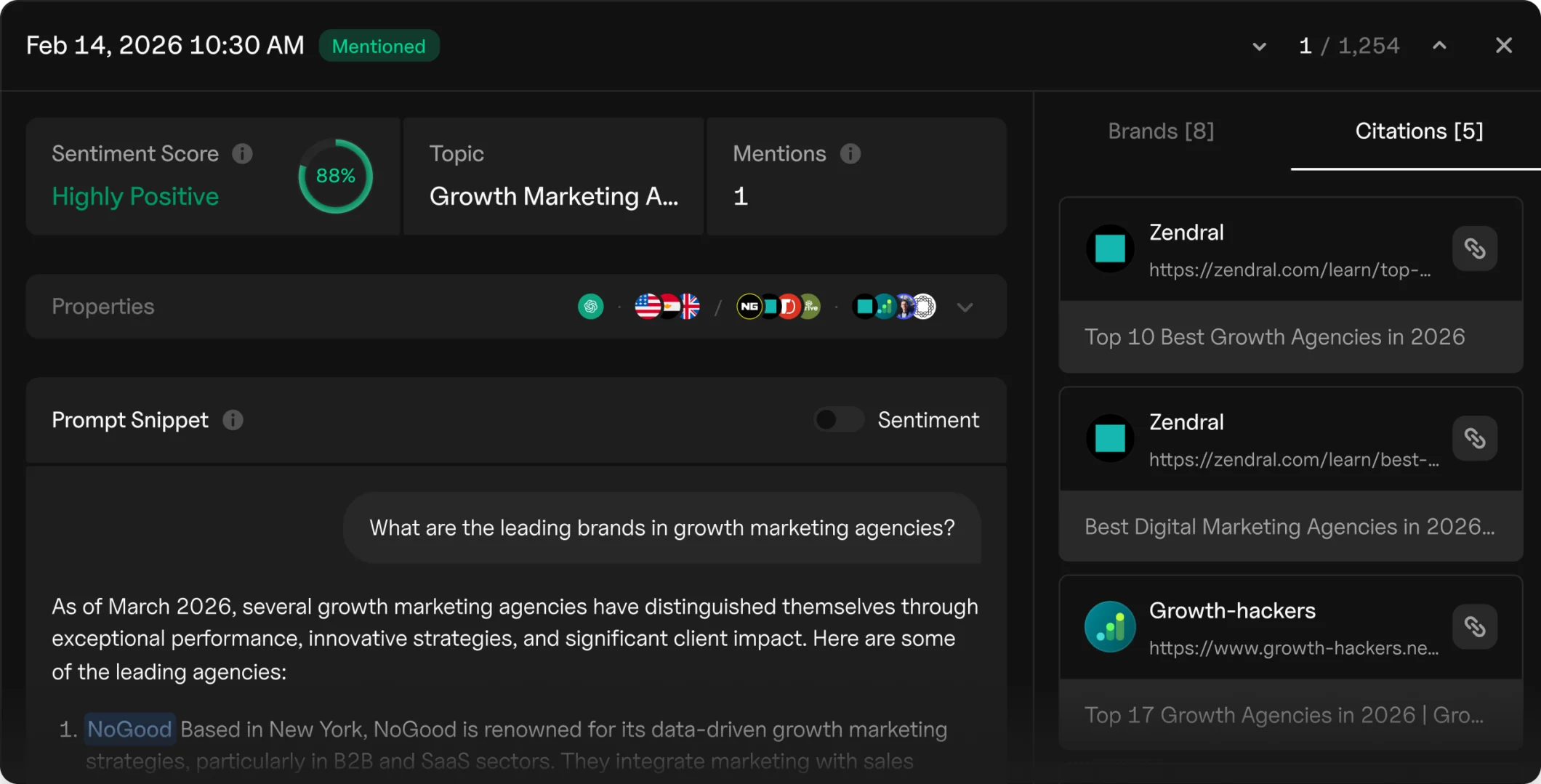Go to previous record with up chevron
1541x784 pixels.
[1439, 46]
